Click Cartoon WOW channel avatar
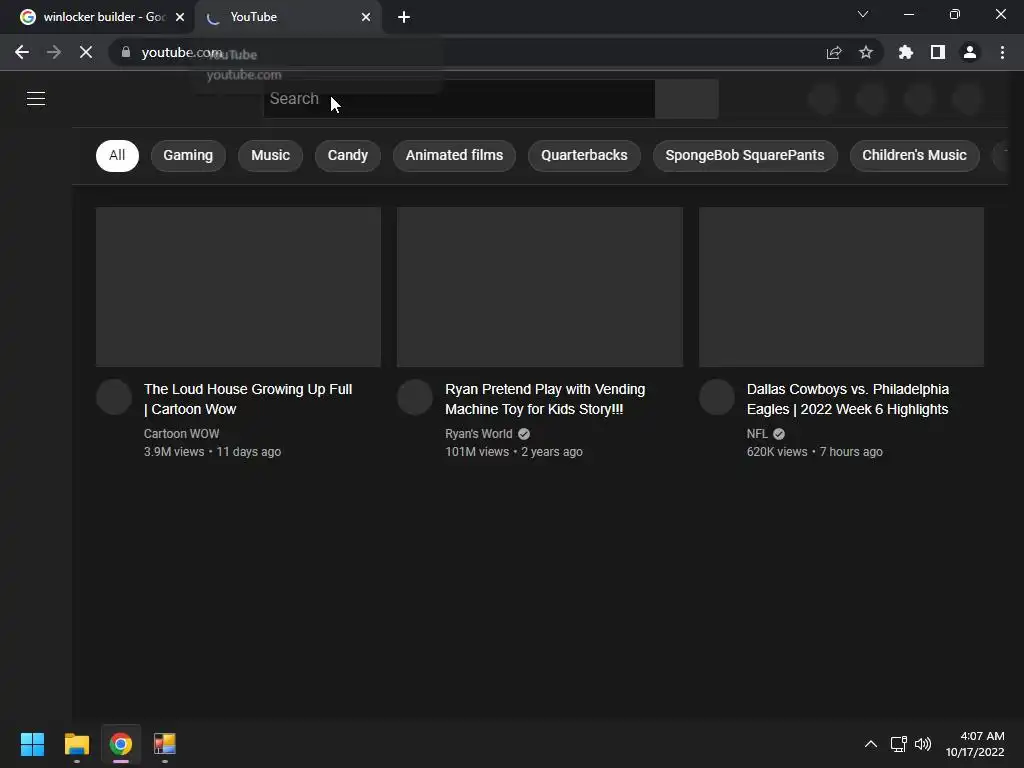Viewport: 1024px width, 768px height. 114,397
